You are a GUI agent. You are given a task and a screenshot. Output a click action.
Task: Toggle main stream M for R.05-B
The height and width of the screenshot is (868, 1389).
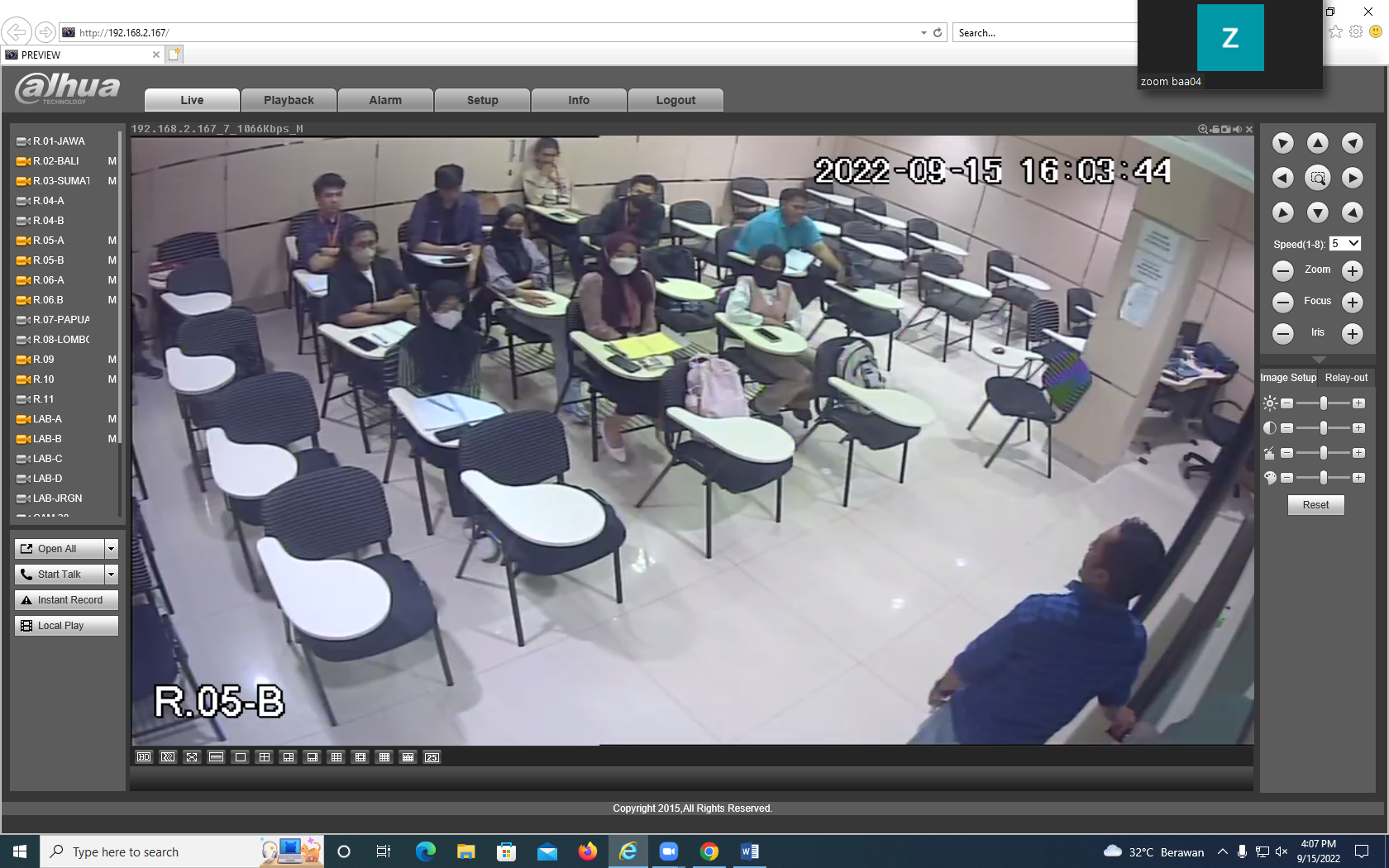tap(112, 260)
